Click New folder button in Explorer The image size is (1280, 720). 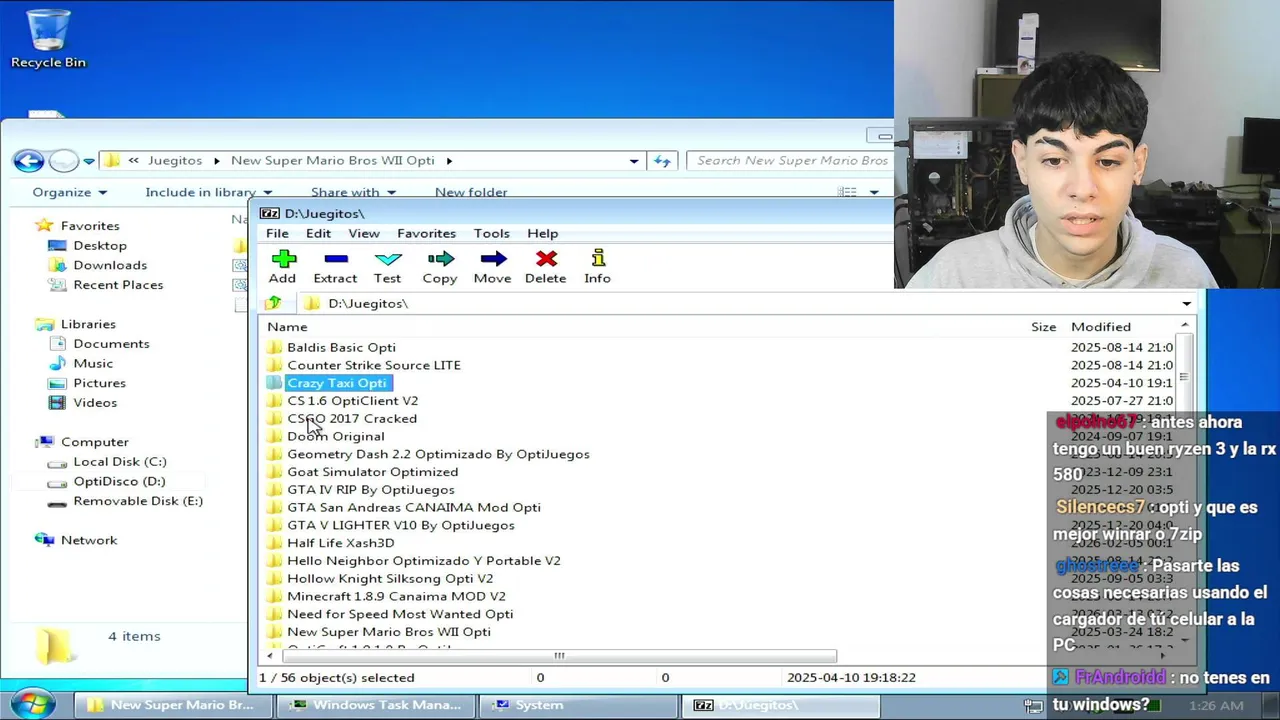pyautogui.click(x=471, y=192)
